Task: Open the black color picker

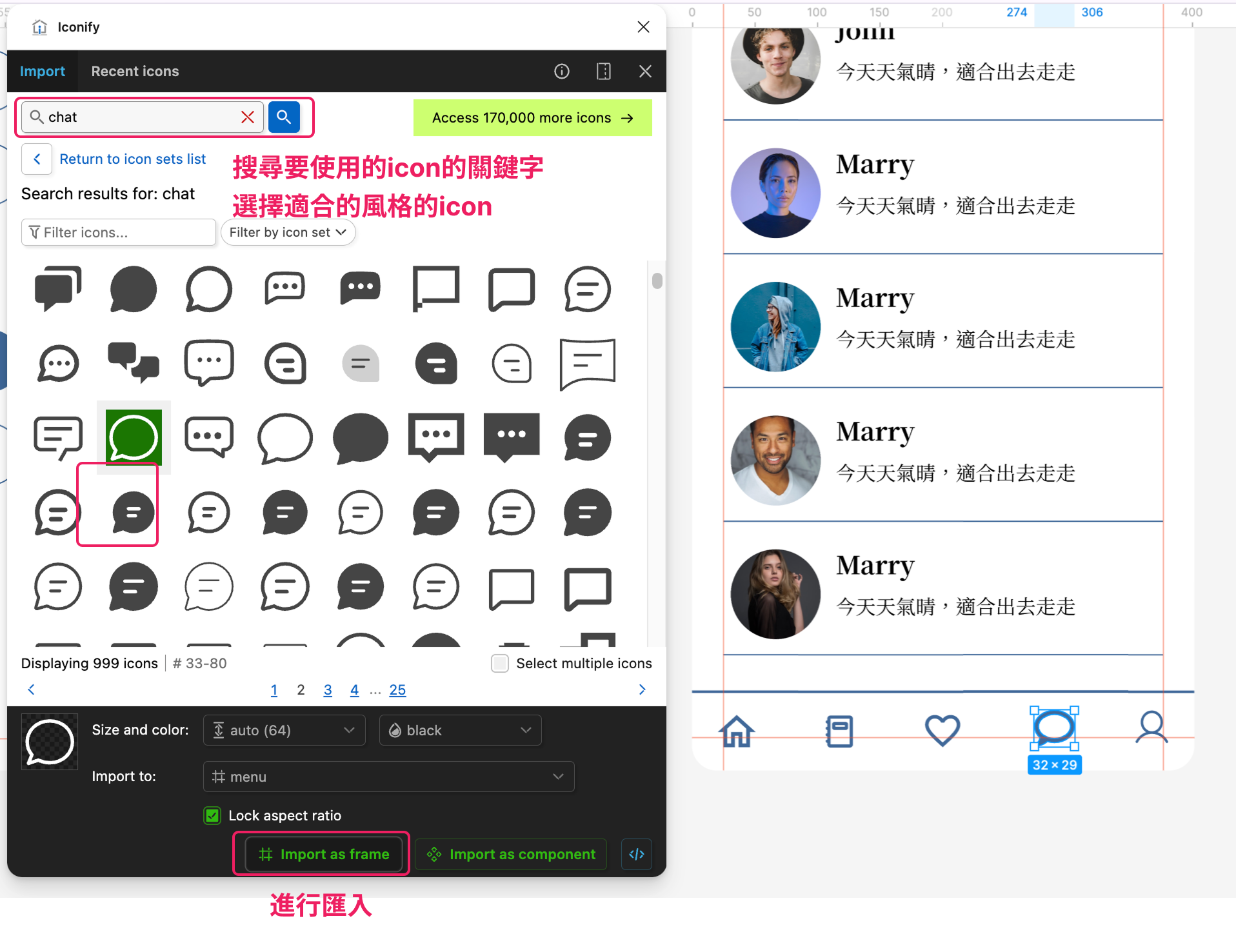Action: click(460, 730)
